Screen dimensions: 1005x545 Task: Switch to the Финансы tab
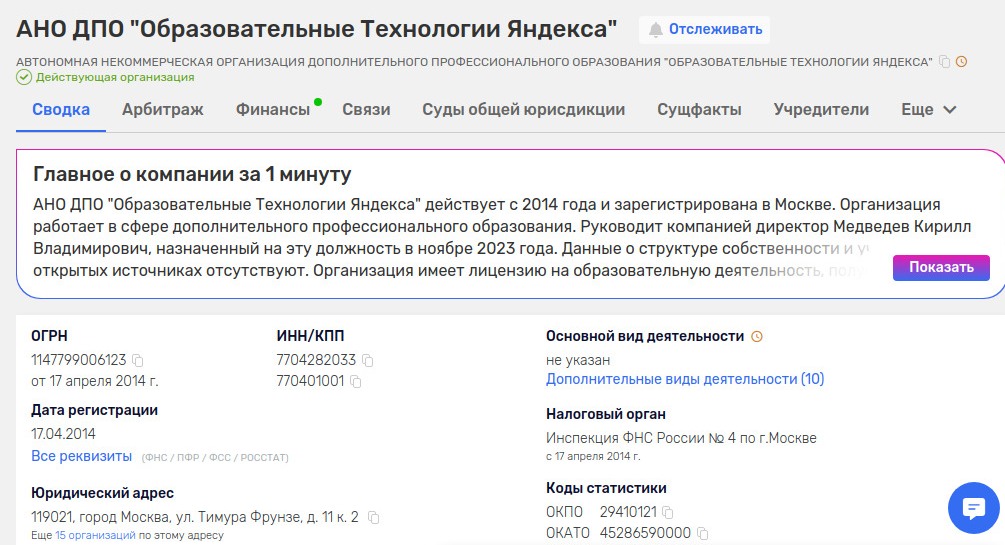(x=273, y=110)
